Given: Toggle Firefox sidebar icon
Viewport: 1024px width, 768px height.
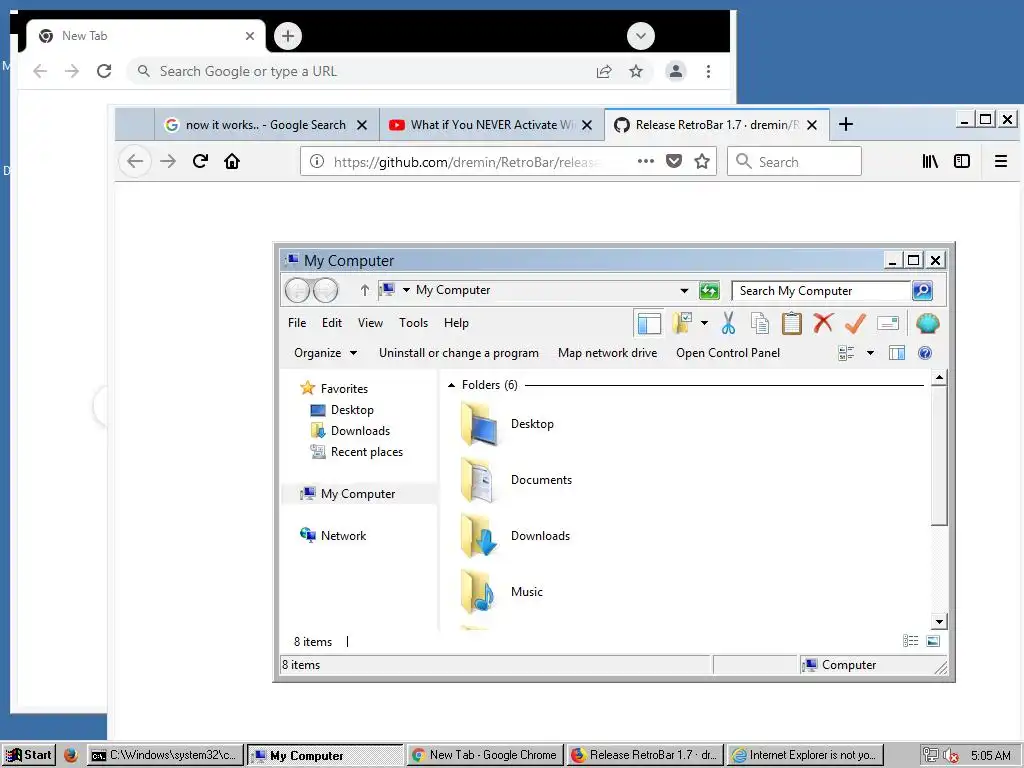Looking at the screenshot, I should [962, 161].
